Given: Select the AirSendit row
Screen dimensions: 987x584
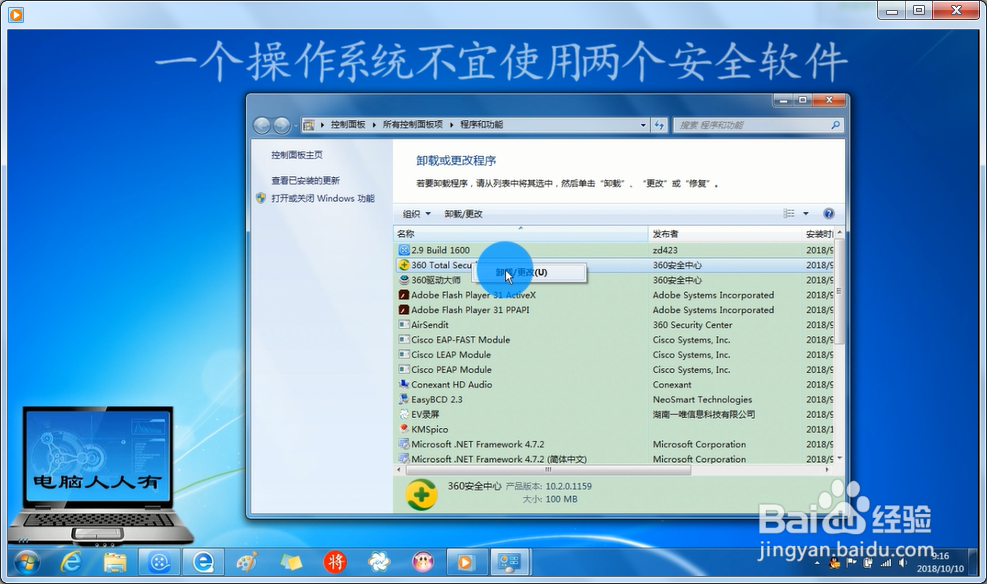Looking at the screenshot, I should [x=614, y=325].
